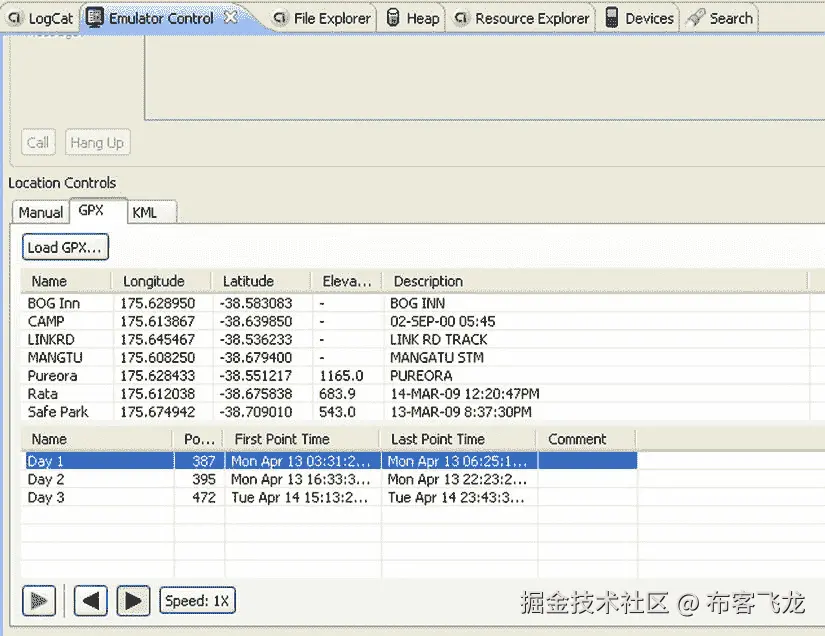Switch to the Resource Explorer tab
This screenshot has height=636, width=825.
coord(522,18)
